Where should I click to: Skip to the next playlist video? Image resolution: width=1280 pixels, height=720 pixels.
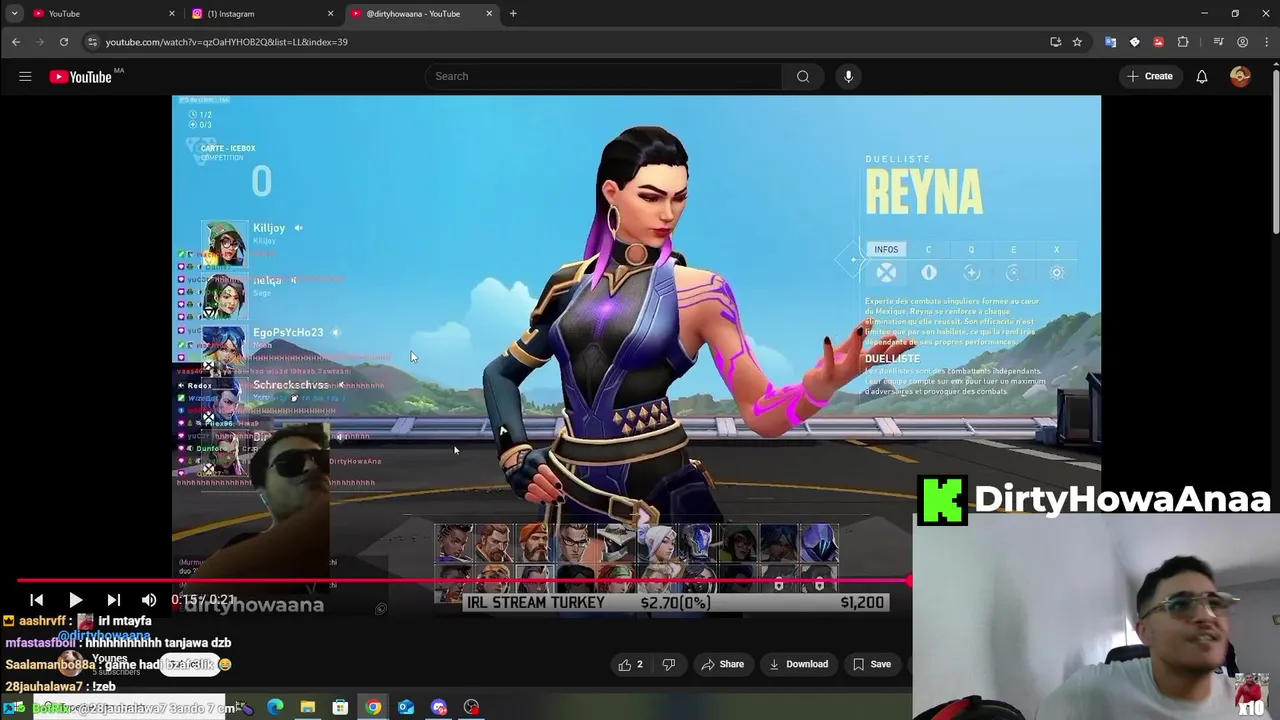[113, 600]
